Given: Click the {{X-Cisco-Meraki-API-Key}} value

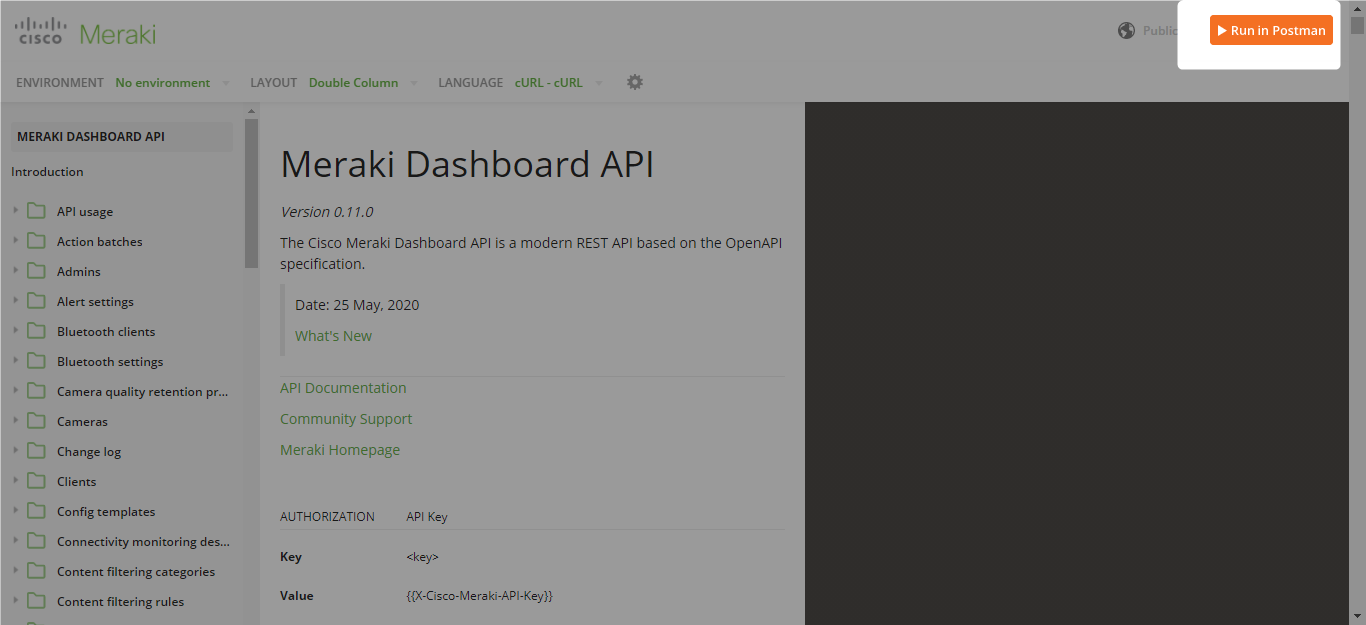Looking at the screenshot, I should pos(480,596).
